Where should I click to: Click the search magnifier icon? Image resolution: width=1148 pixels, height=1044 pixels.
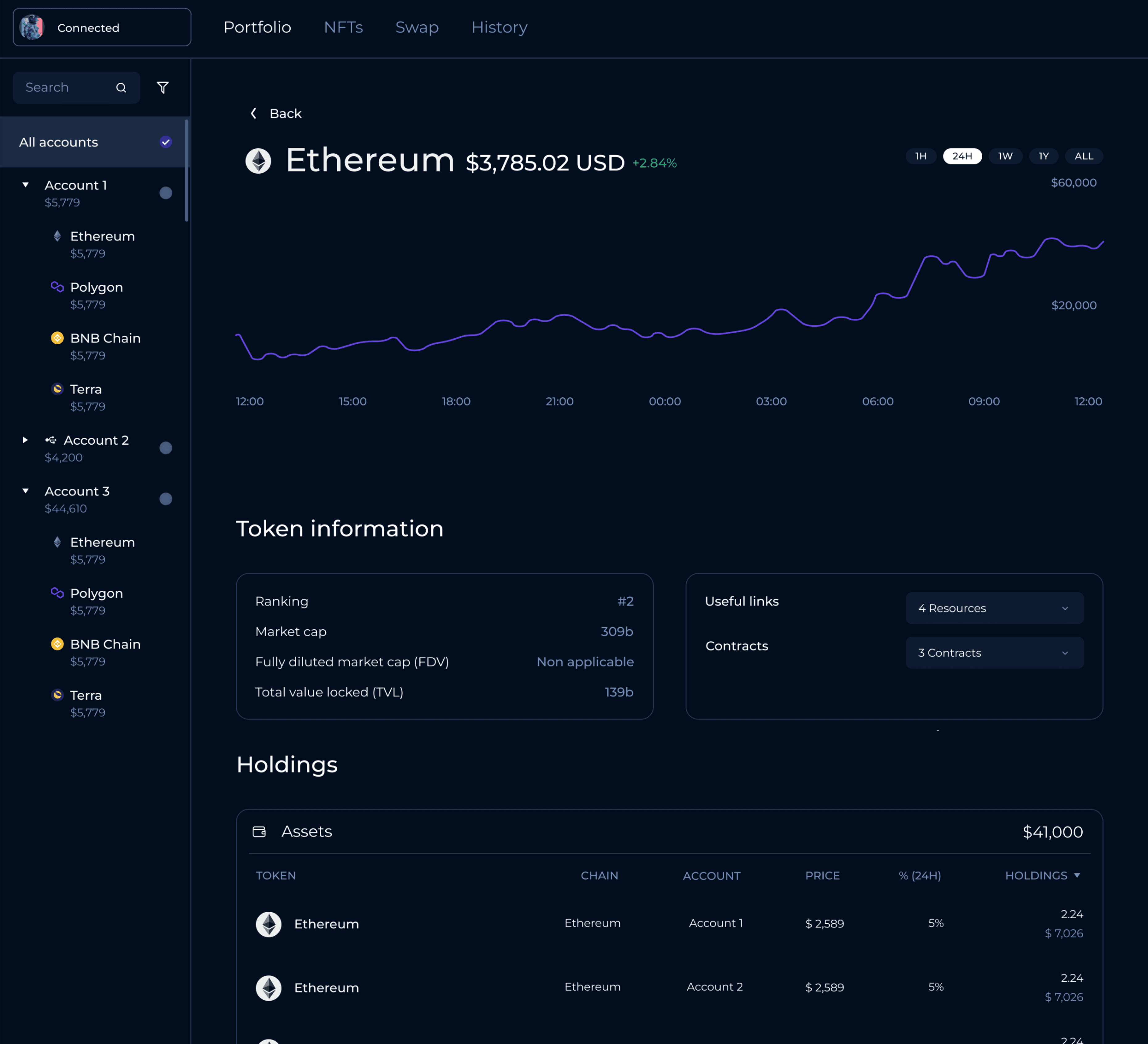coord(121,88)
